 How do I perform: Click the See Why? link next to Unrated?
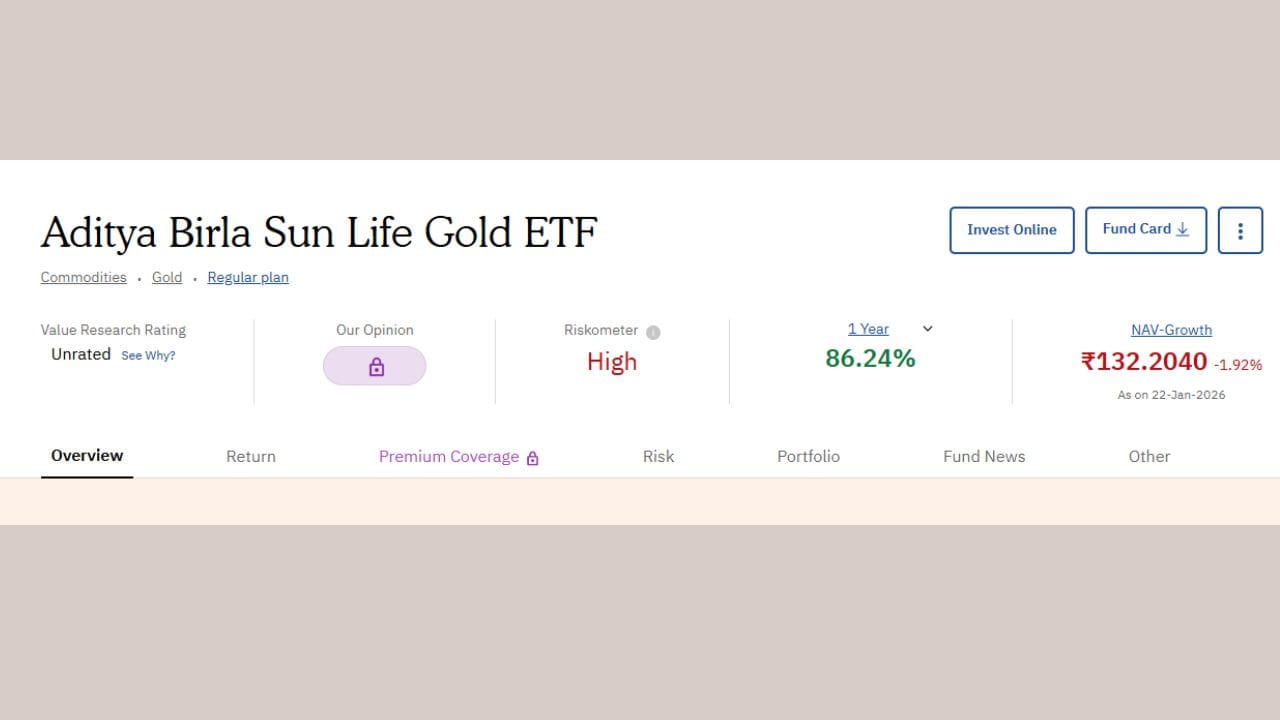pos(148,355)
